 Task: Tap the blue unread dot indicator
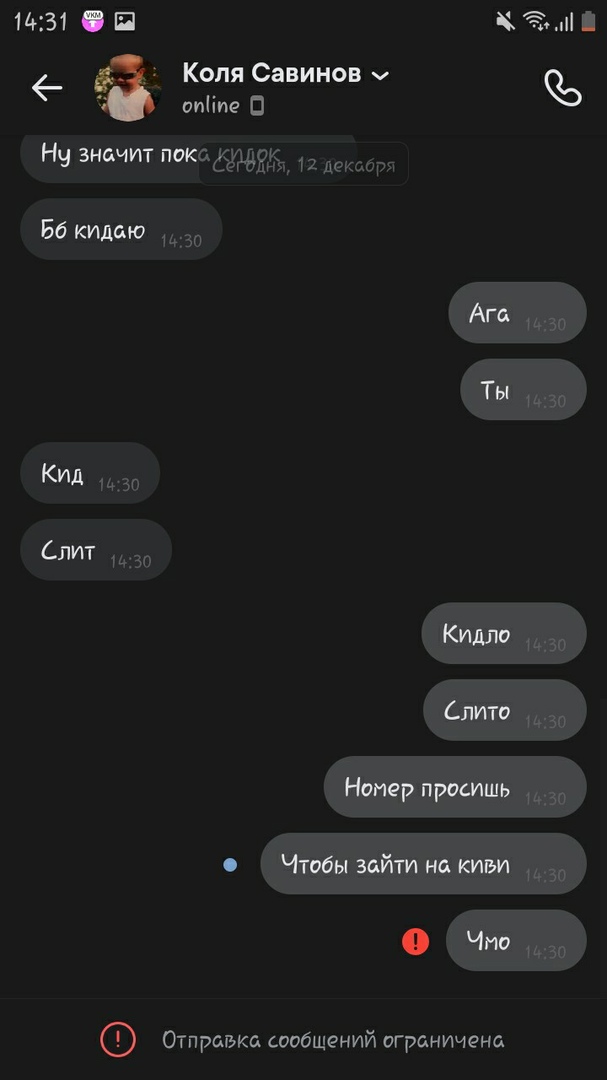230,864
